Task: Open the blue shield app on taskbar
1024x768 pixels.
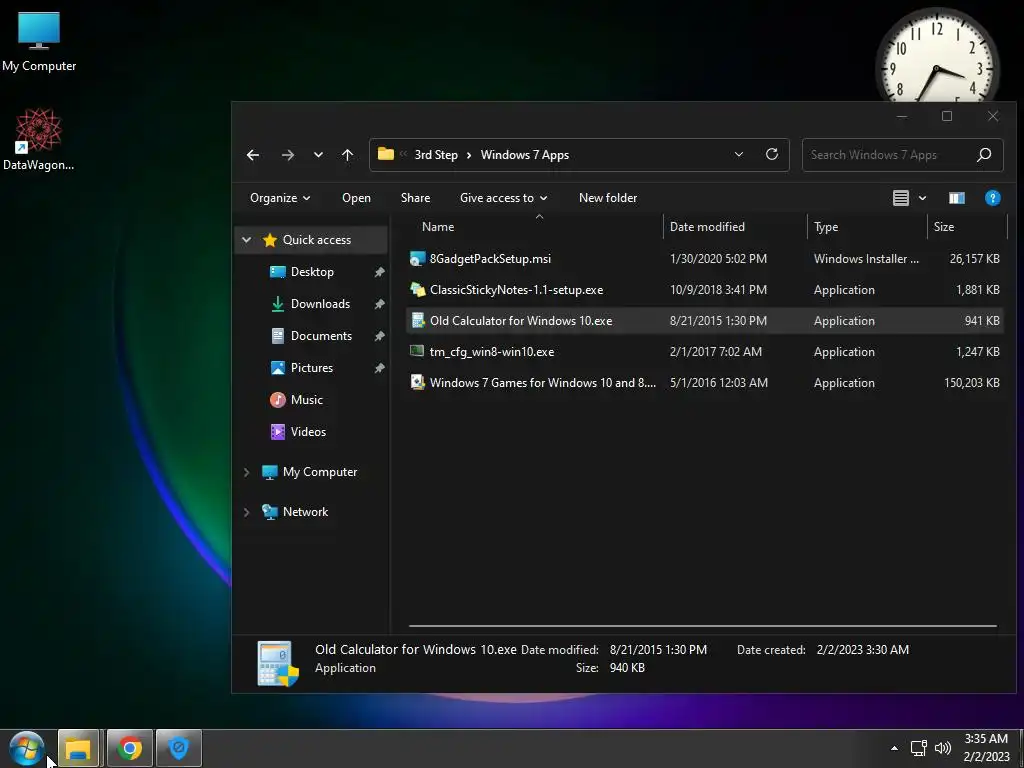Action: tap(179, 748)
